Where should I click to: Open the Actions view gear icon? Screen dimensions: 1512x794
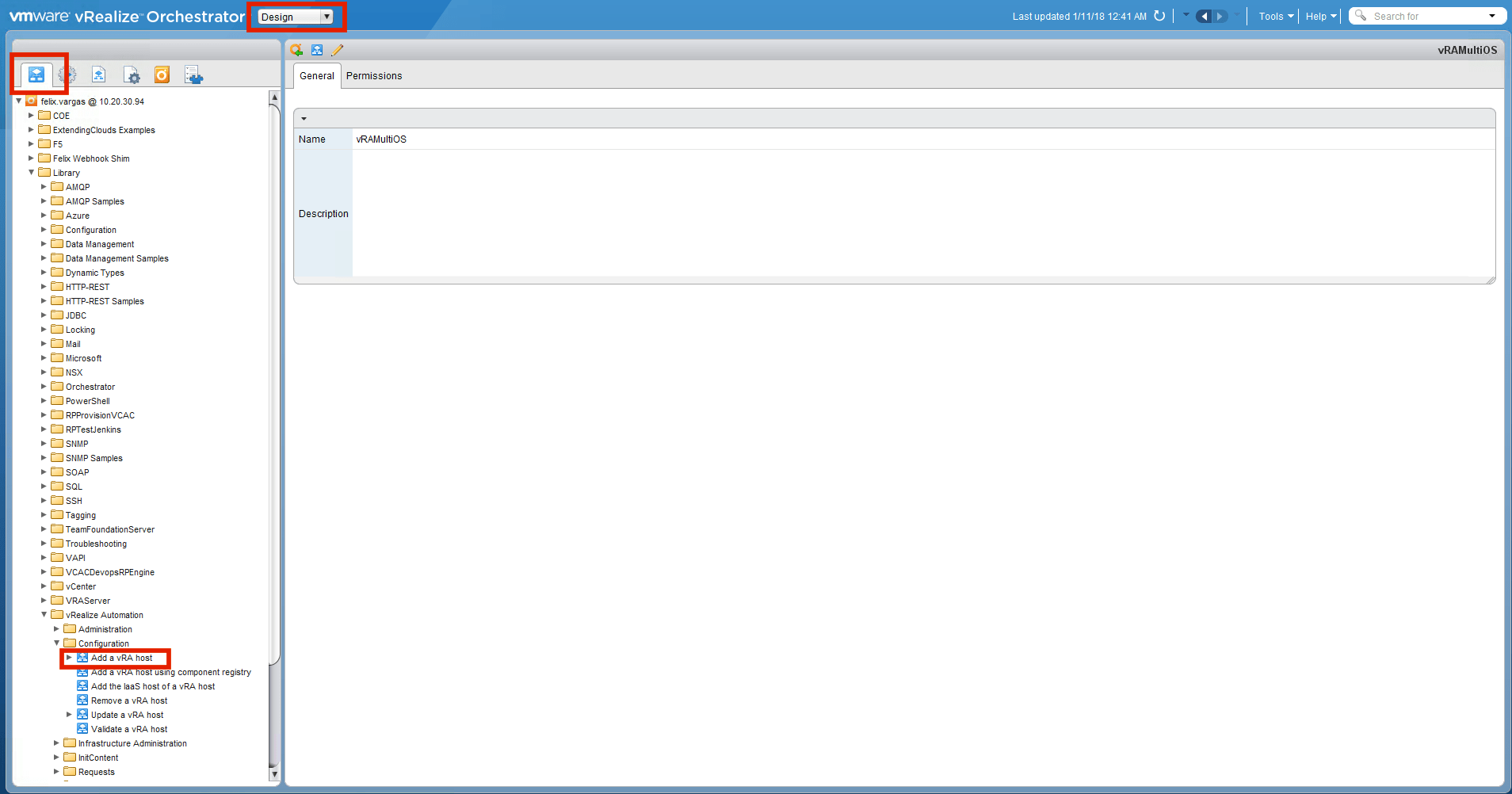click(67, 74)
